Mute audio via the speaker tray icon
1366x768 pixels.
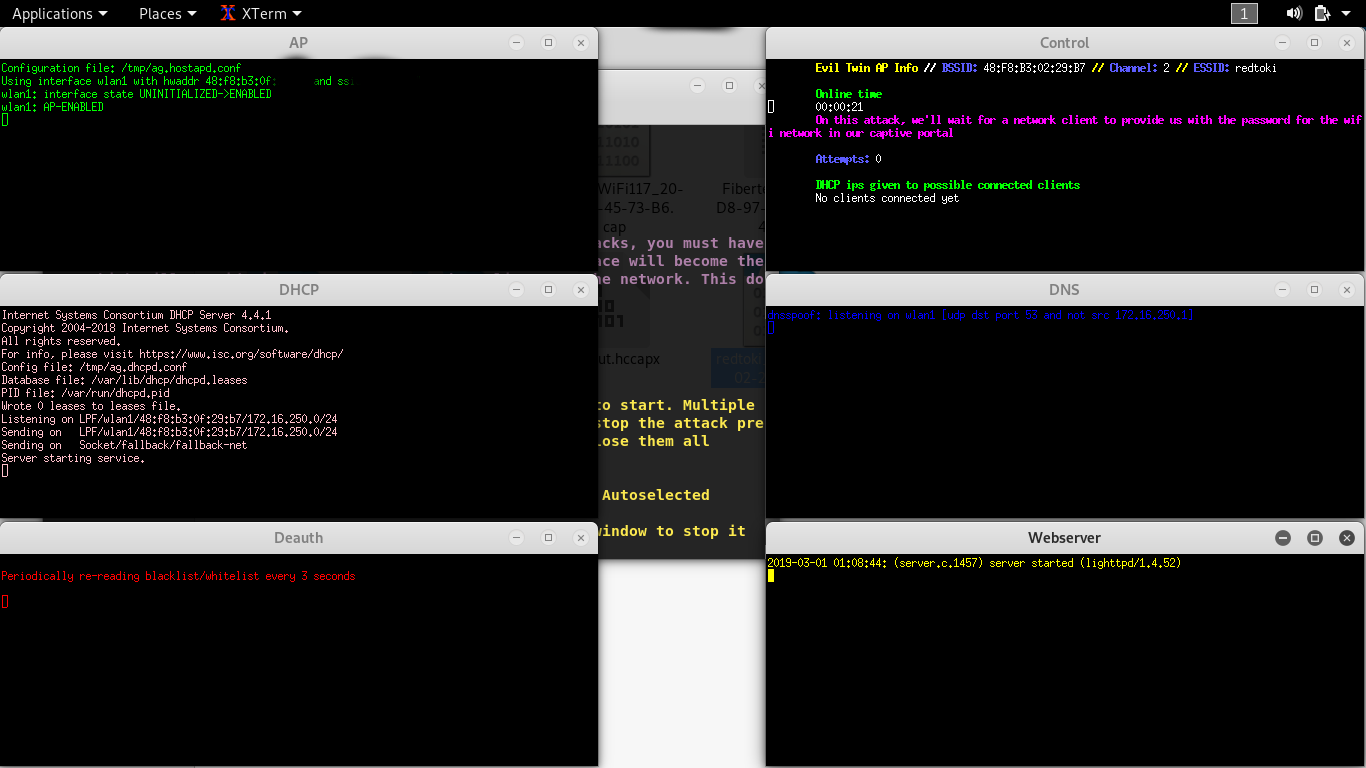click(1294, 13)
